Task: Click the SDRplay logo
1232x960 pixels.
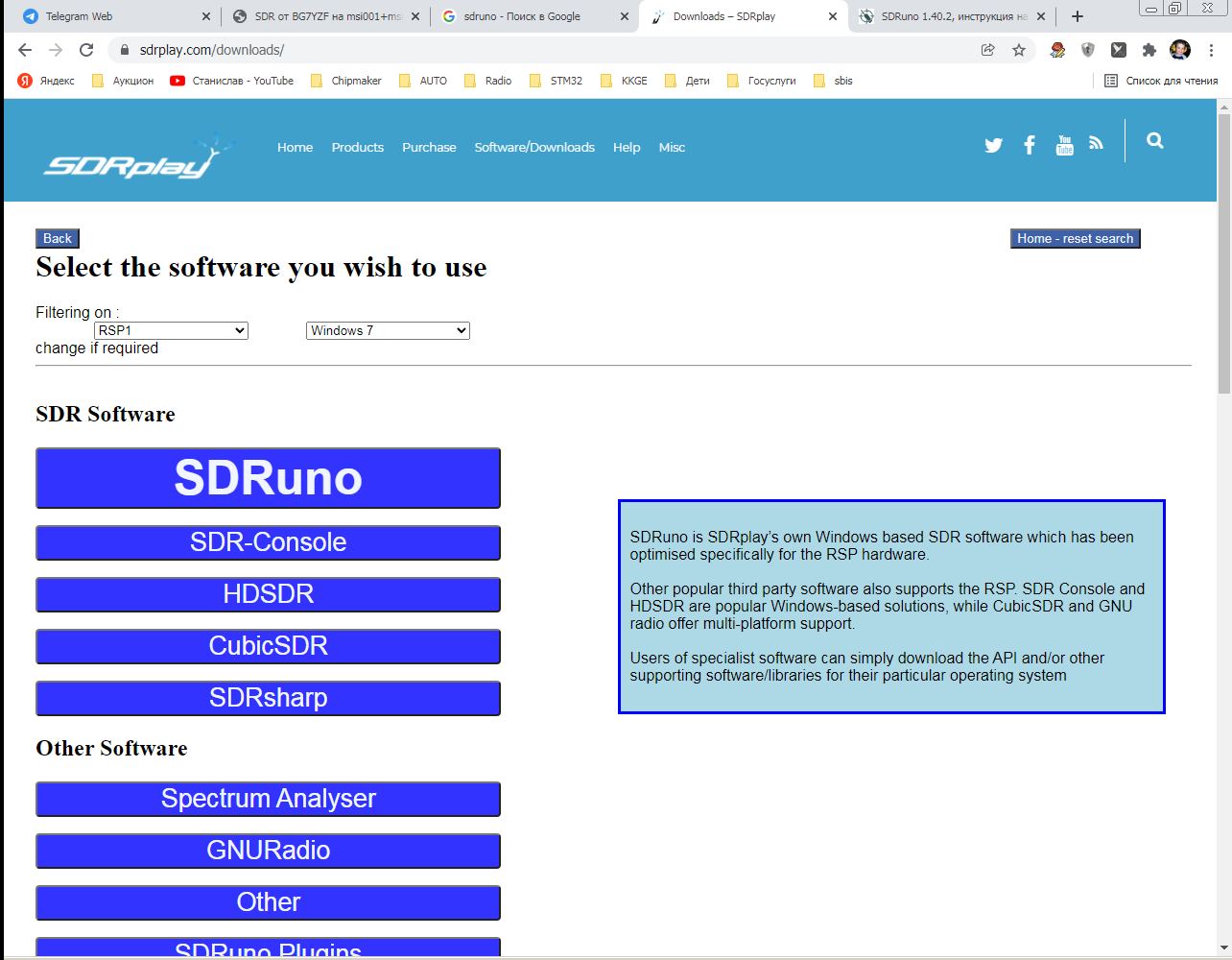Action: point(139,156)
